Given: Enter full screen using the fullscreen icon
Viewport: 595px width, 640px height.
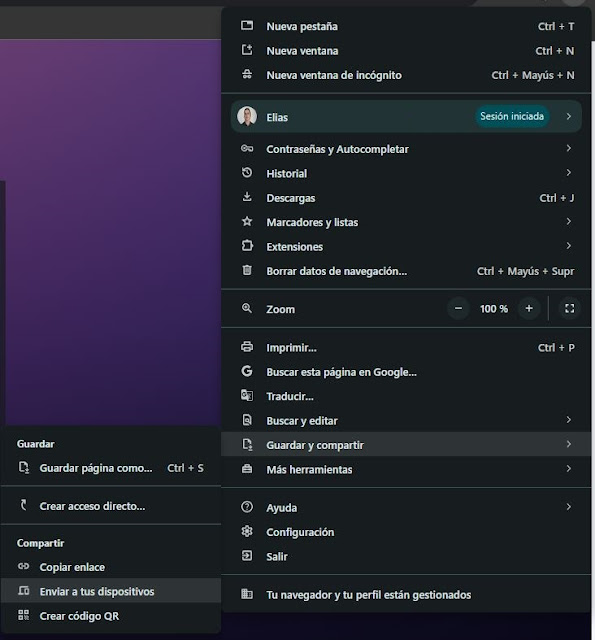Looking at the screenshot, I should [x=570, y=308].
